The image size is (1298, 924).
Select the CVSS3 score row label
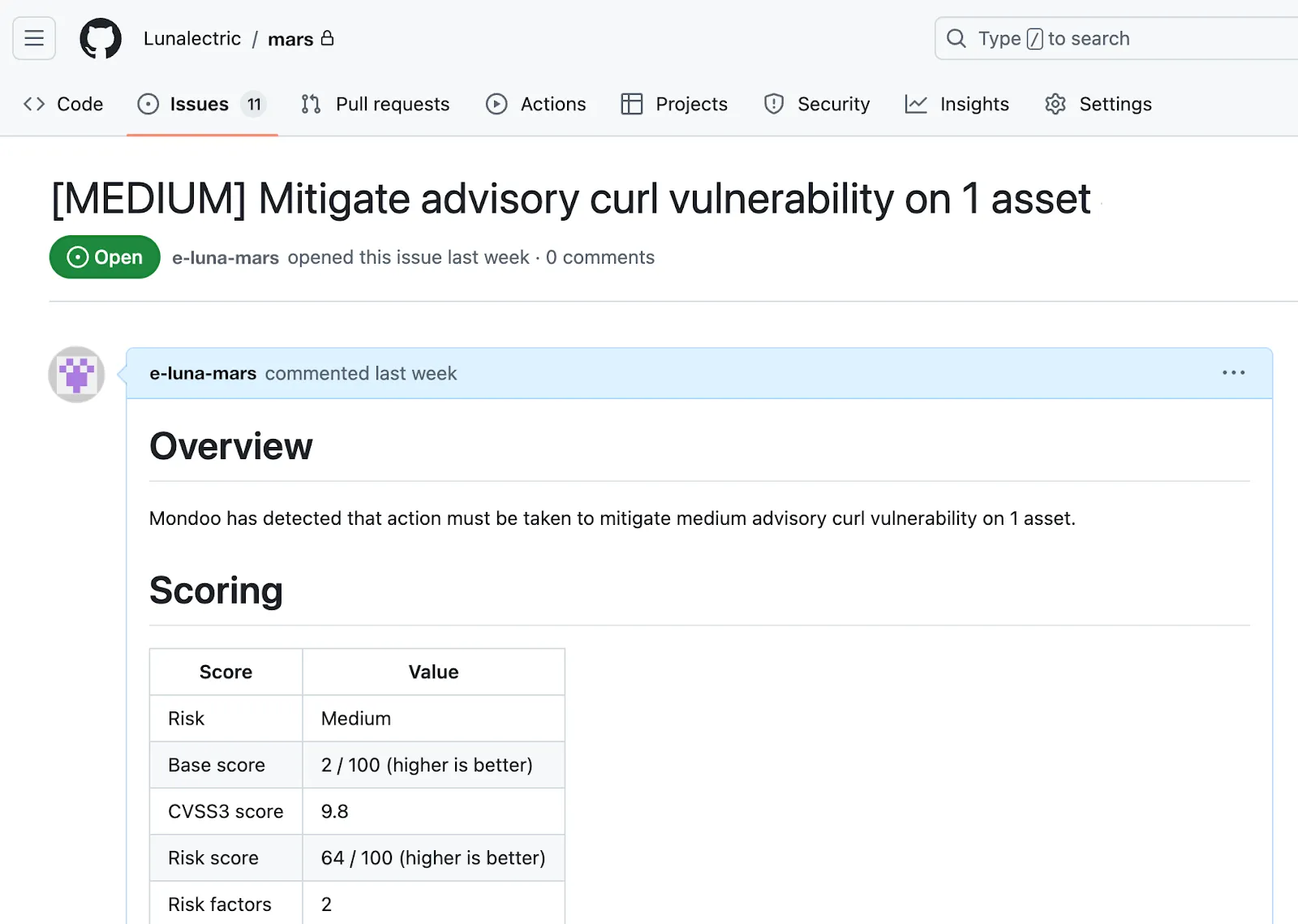(x=226, y=811)
